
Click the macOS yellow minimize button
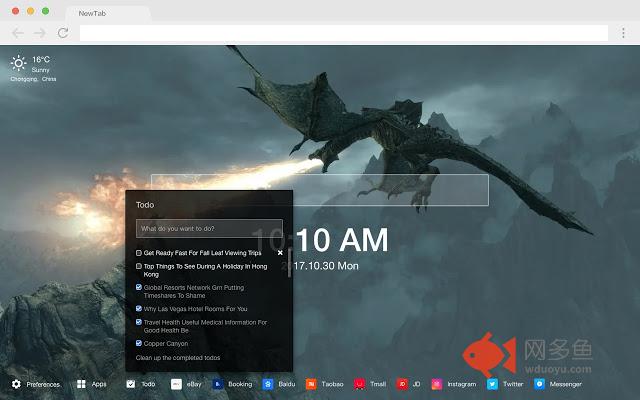[31, 11]
